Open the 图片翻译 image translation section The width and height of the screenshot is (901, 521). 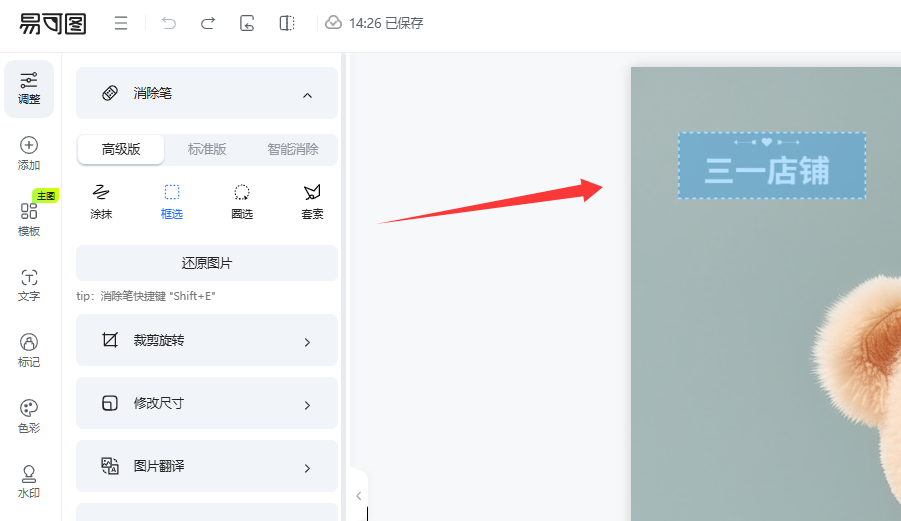coord(207,467)
